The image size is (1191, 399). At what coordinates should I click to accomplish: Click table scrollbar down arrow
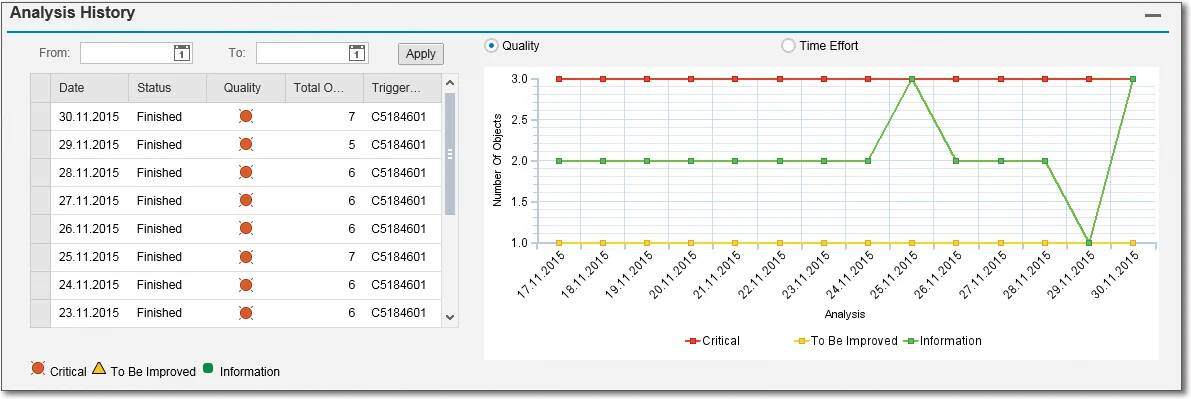coord(450,317)
